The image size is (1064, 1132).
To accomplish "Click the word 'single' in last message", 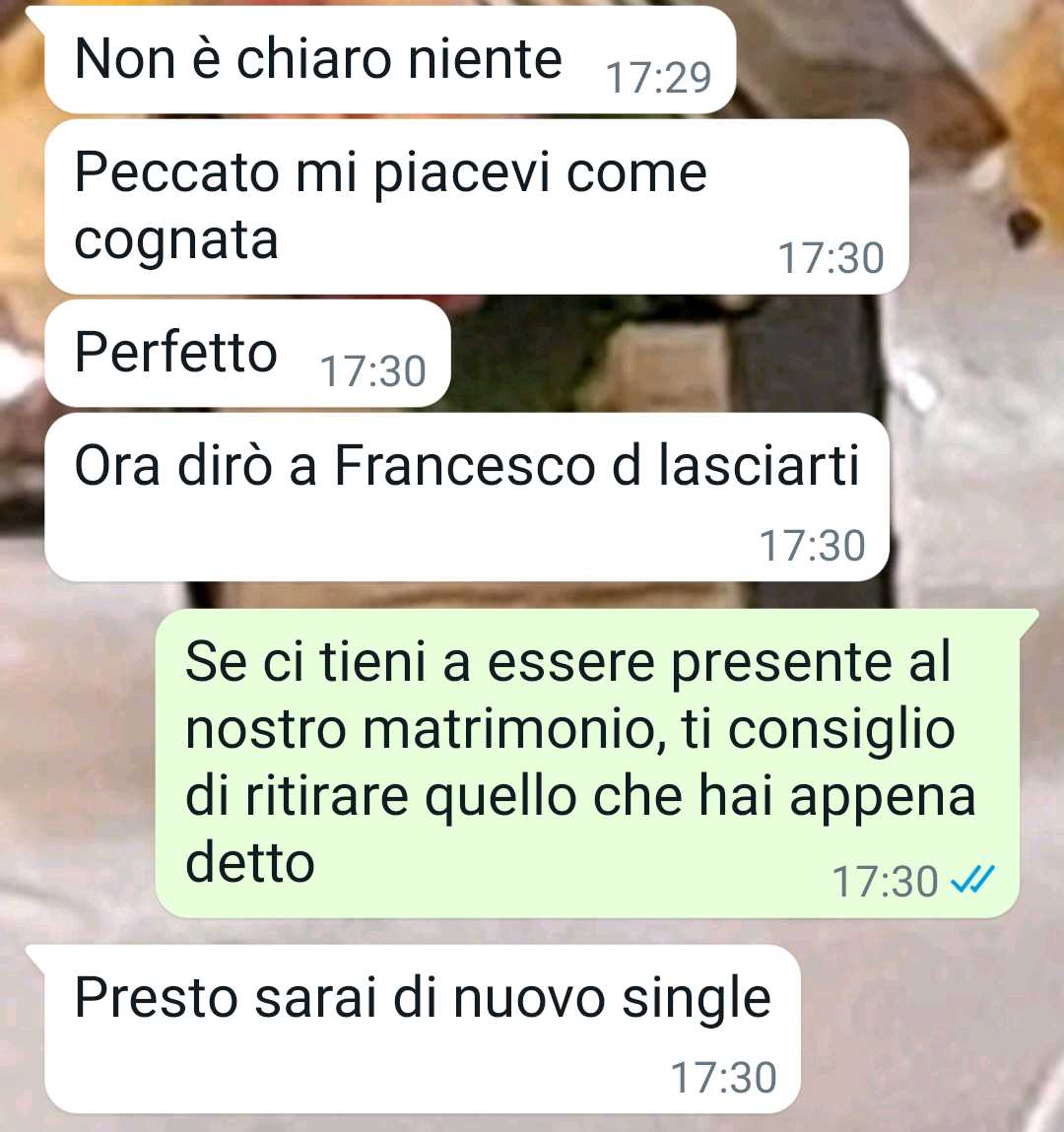I will (x=697, y=1000).
